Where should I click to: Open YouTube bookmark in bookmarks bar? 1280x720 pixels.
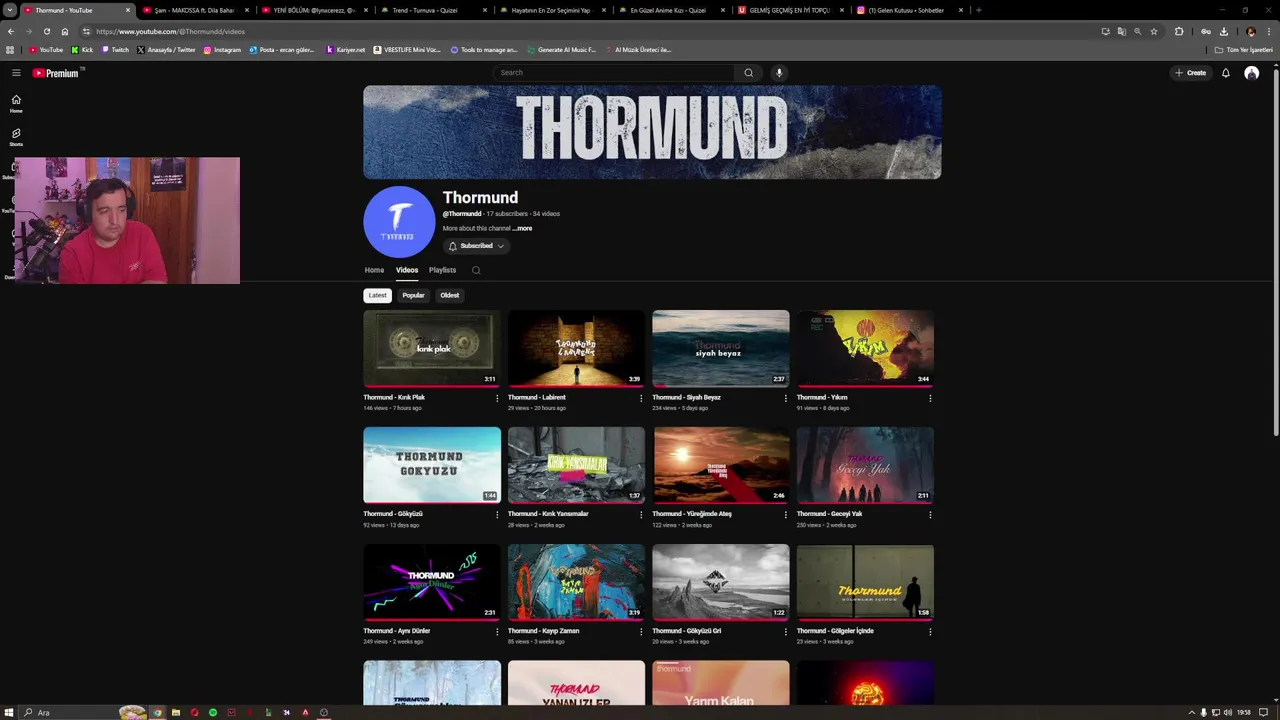point(46,49)
